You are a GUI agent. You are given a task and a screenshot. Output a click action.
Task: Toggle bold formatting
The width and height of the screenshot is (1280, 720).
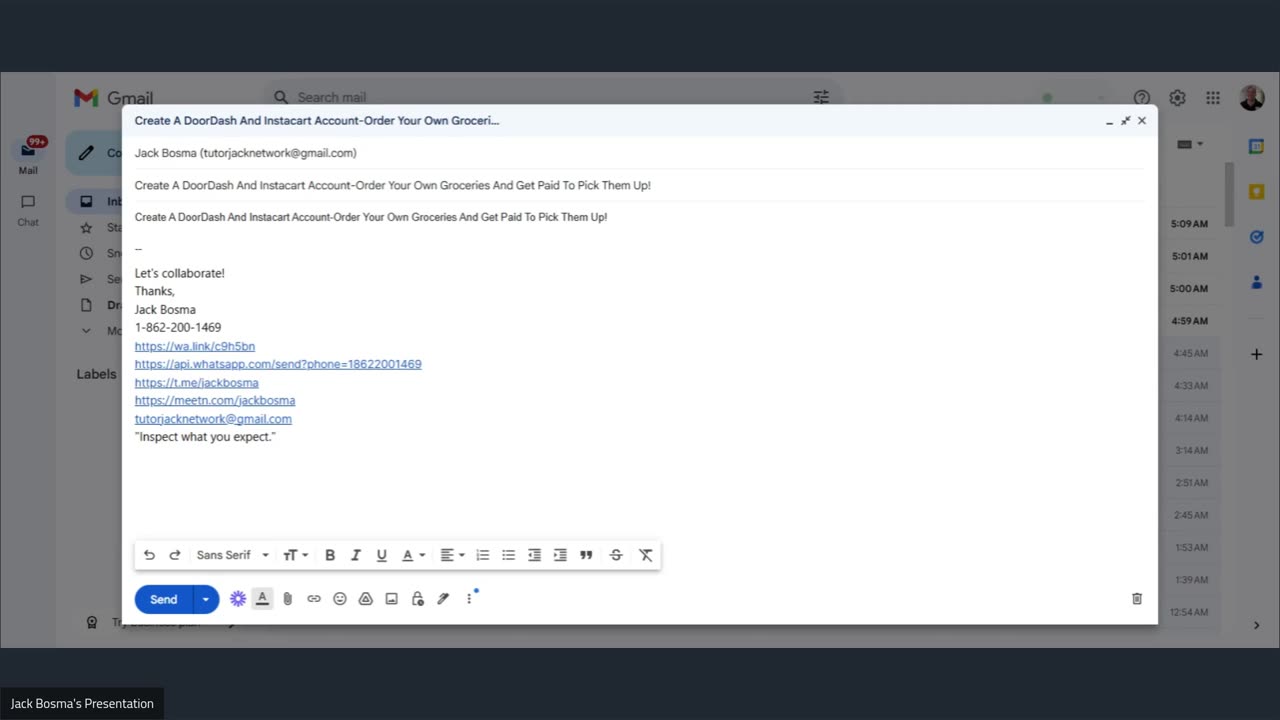[330, 555]
